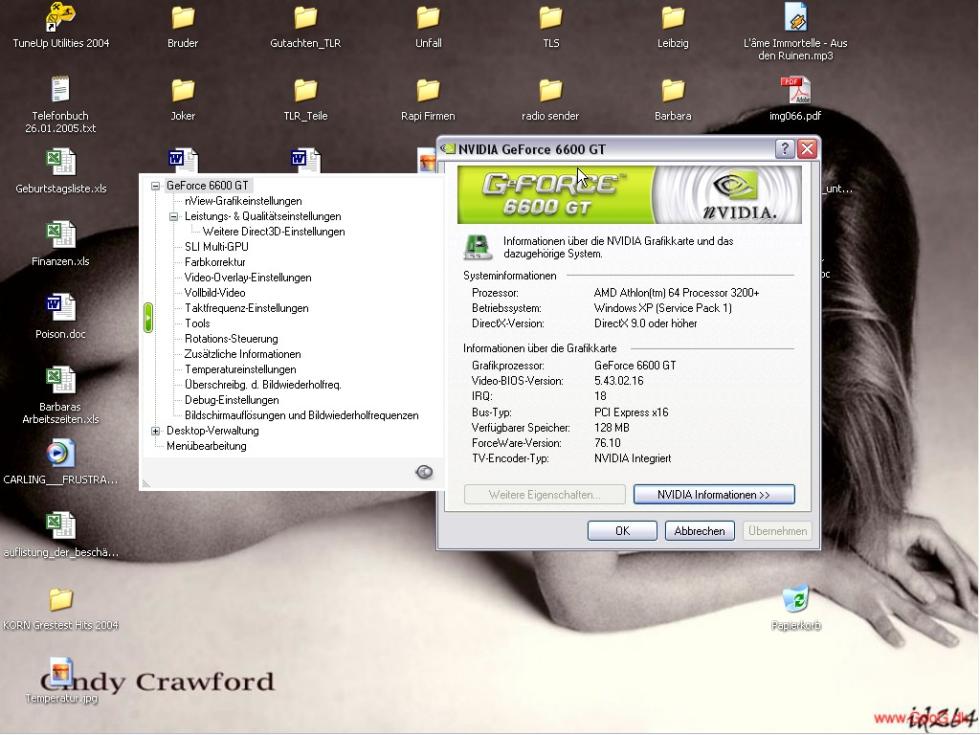Open Taktfrequenz-Einstellungen page

pos(246,308)
